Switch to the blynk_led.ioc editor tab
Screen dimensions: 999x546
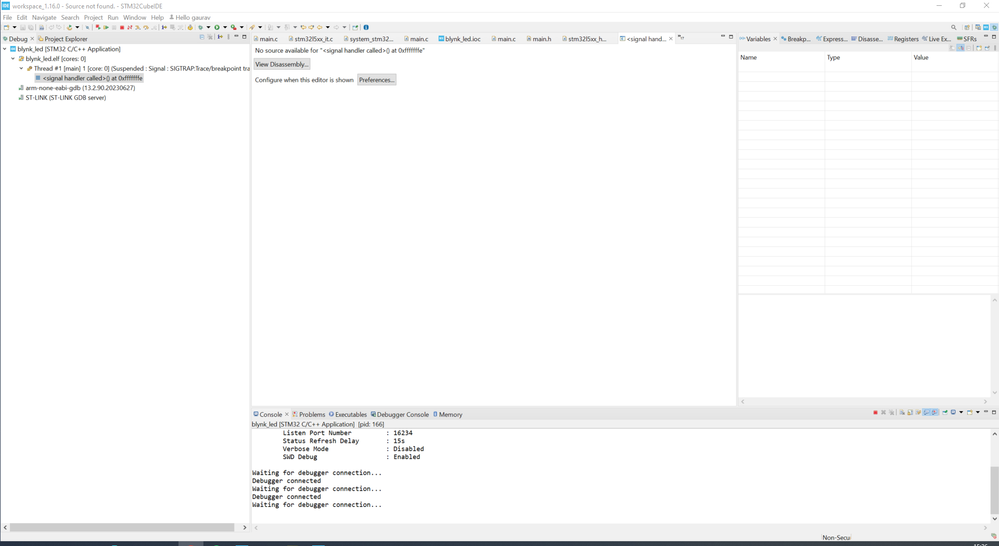[x=459, y=39]
